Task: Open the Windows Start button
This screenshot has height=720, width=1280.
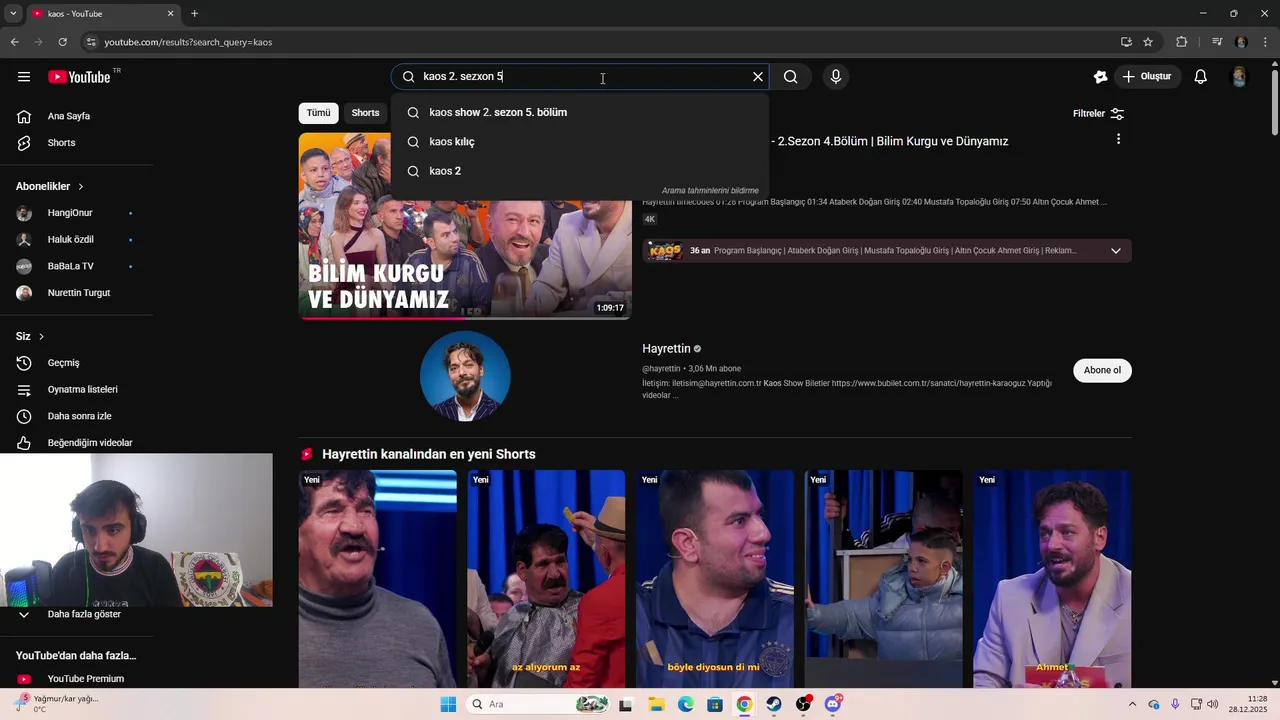Action: [x=448, y=704]
